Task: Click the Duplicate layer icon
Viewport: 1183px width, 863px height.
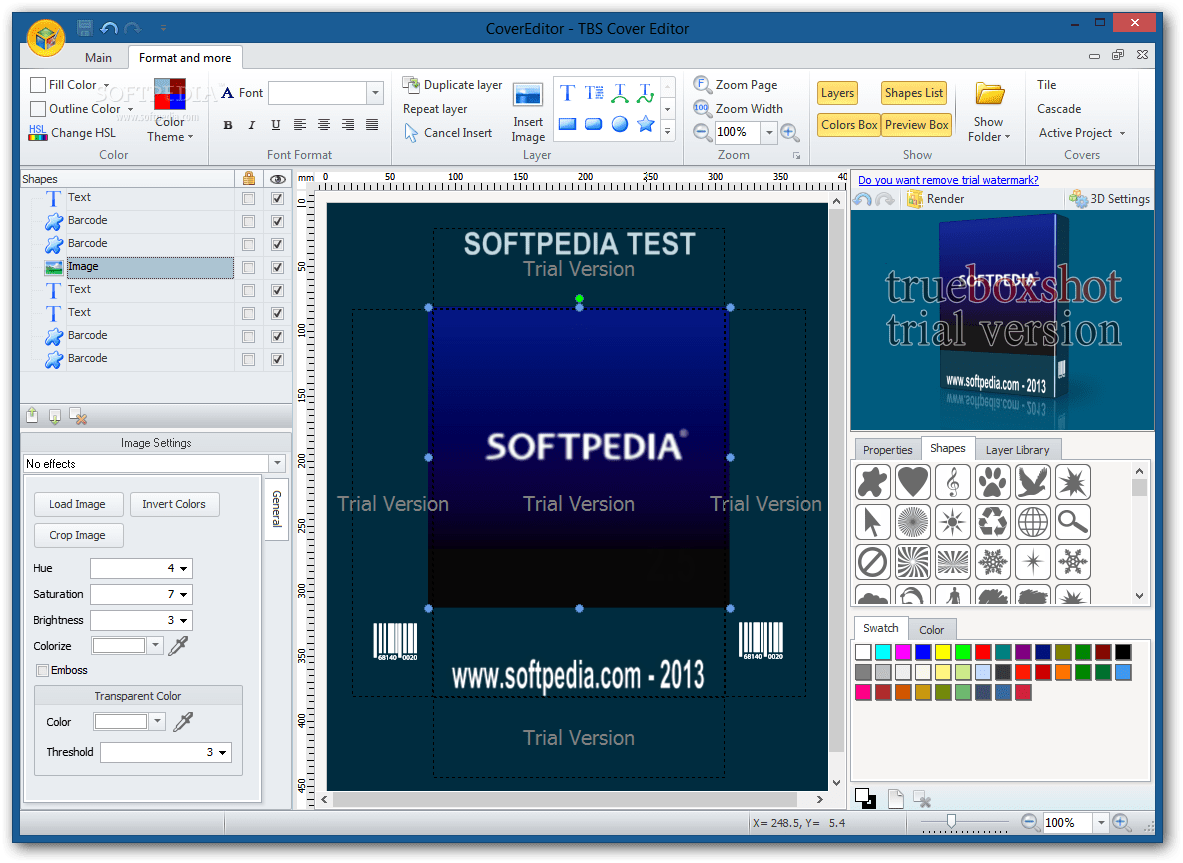Action: (x=411, y=85)
